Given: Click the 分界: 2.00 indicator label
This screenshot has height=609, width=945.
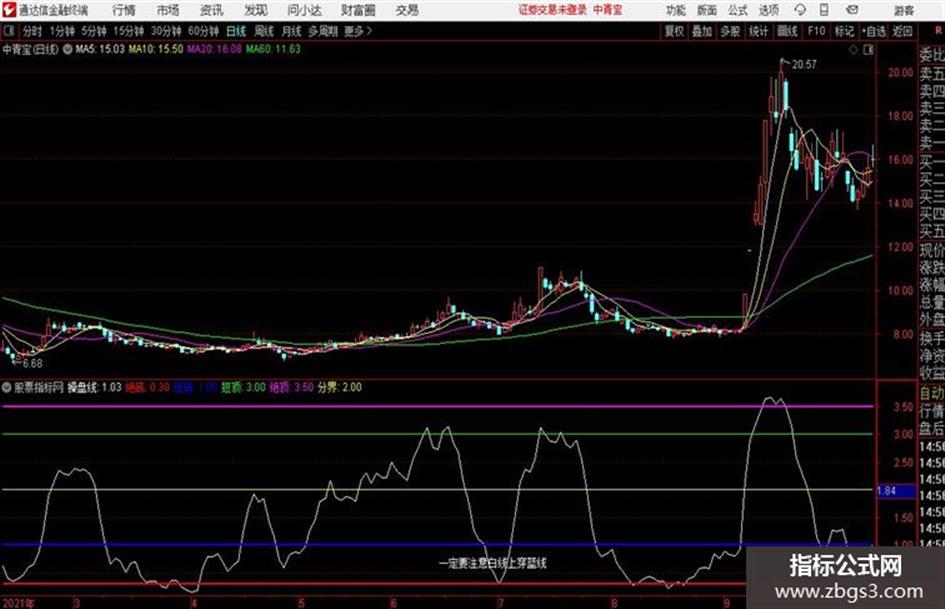Looking at the screenshot, I should tap(339, 387).
